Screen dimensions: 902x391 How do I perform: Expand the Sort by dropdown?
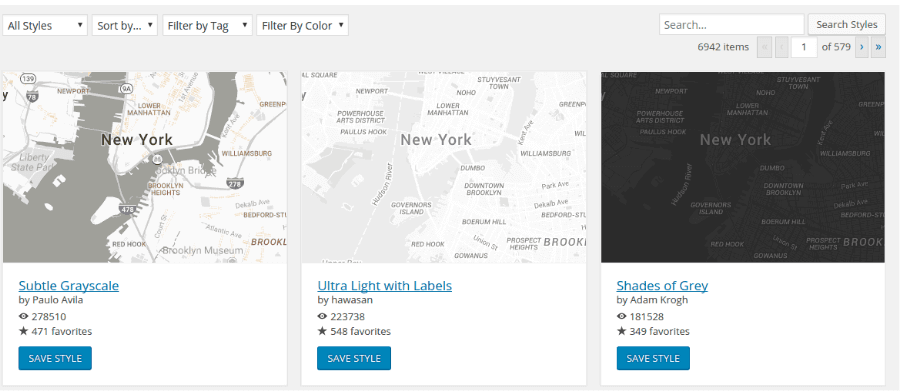point(125,25)
